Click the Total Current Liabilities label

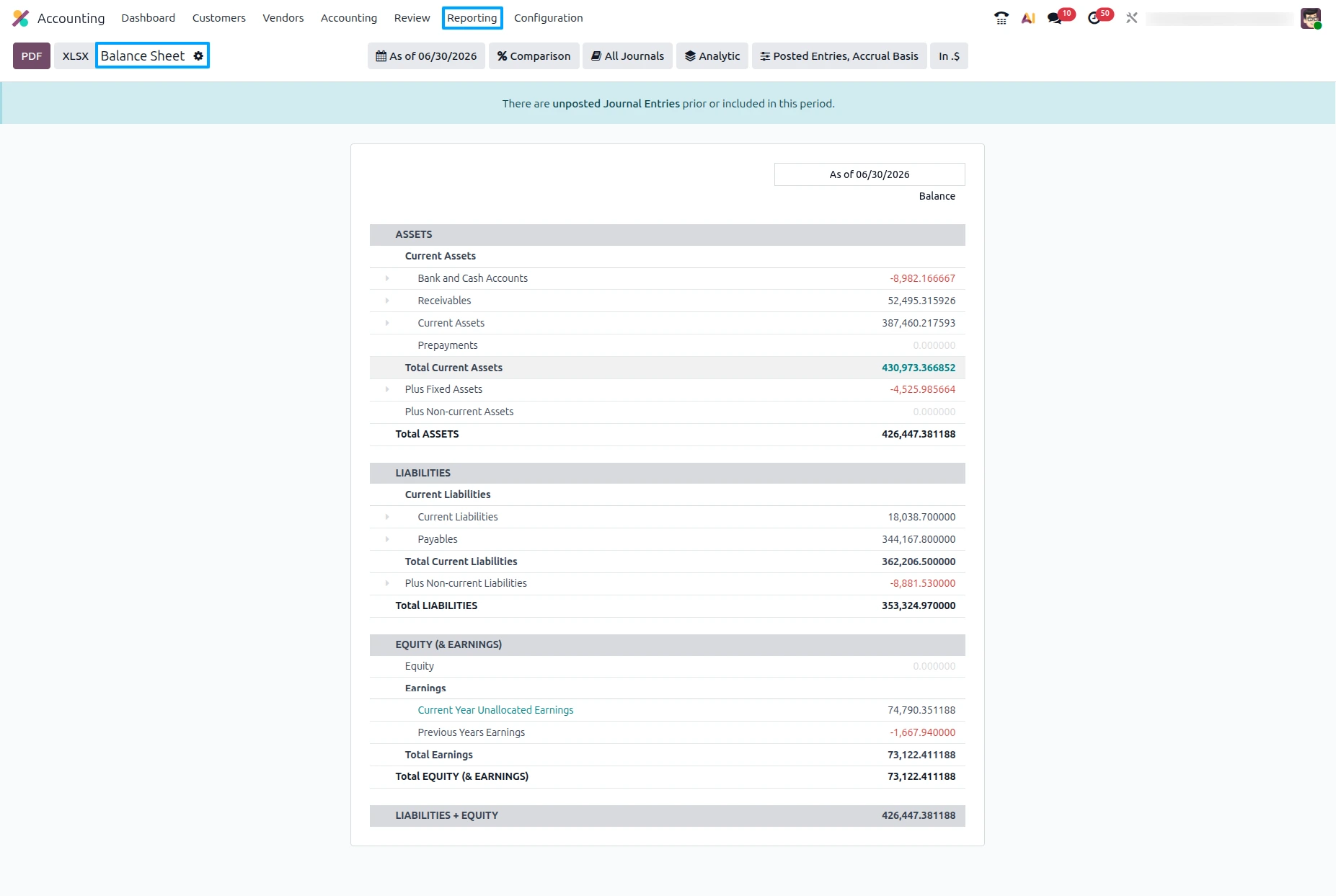tap(461, 562)
